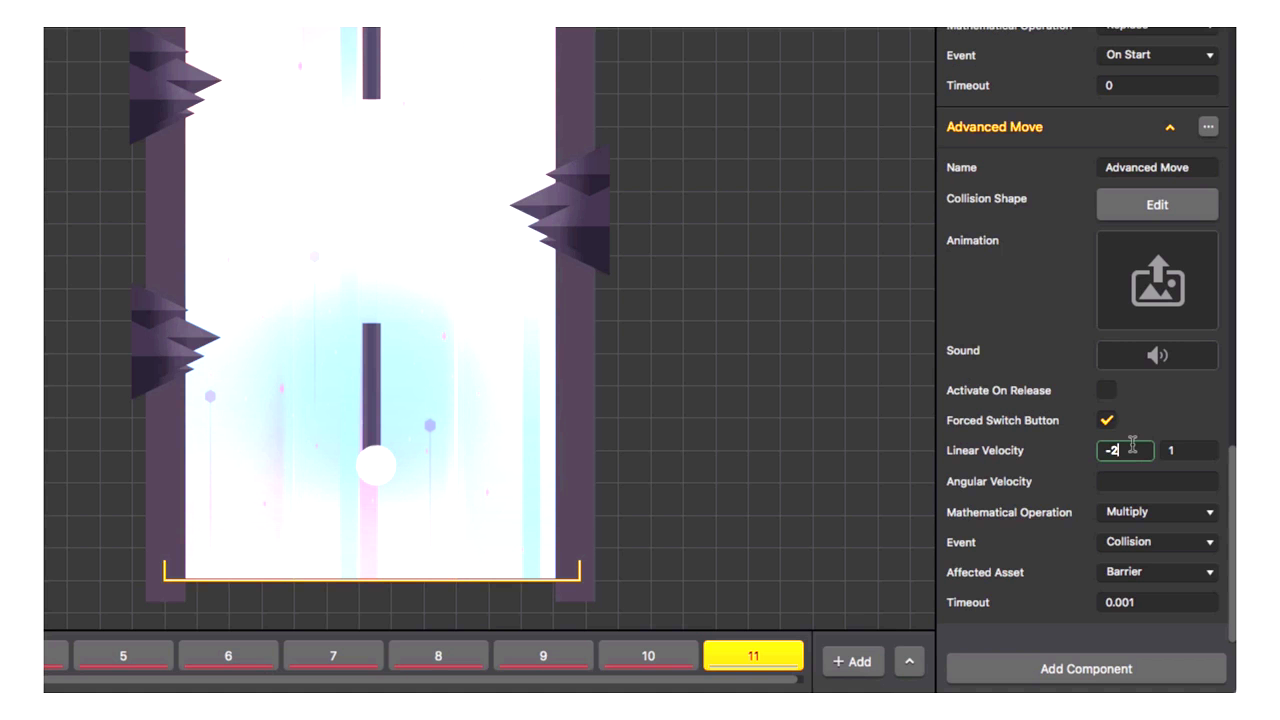This screenshot has width=1280, height=720.
Task: Open Mathematical Operation dropdown showing Multiply
Action: pyautogui.click(x=1157, y=512)
